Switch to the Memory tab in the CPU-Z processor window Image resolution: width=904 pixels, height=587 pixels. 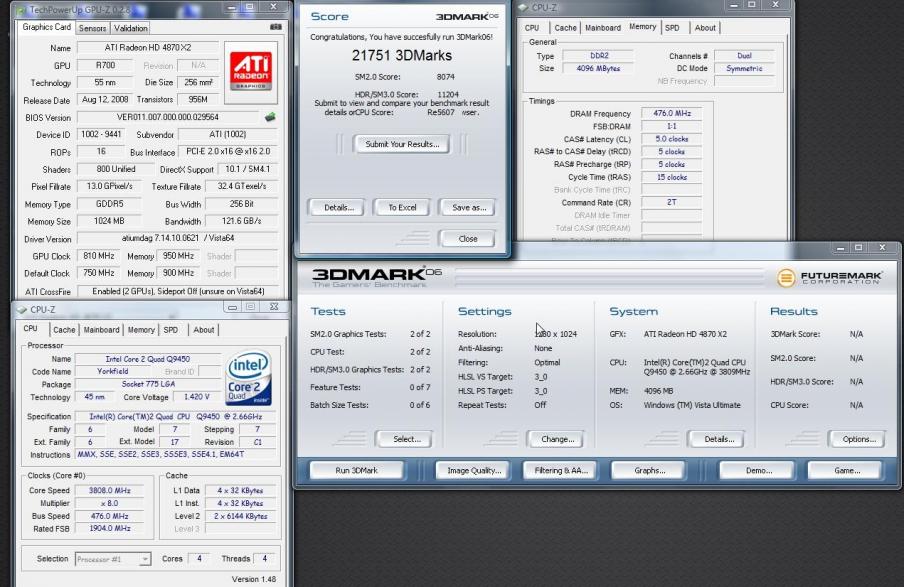[x=141, y=330]
